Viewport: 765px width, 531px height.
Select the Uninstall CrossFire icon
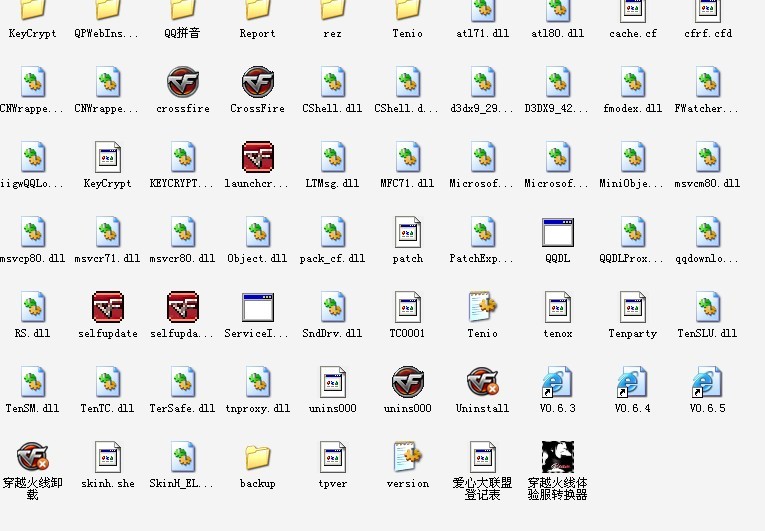[x=482, y=382]
